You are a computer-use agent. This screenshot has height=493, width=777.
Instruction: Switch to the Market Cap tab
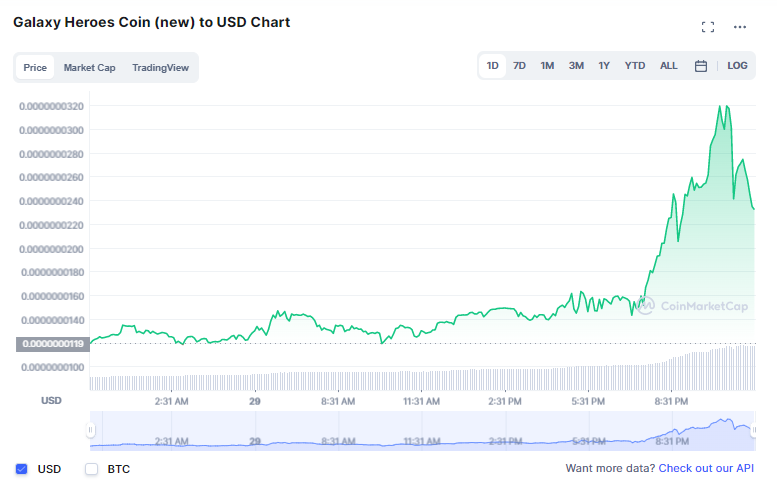coord(89,67)
